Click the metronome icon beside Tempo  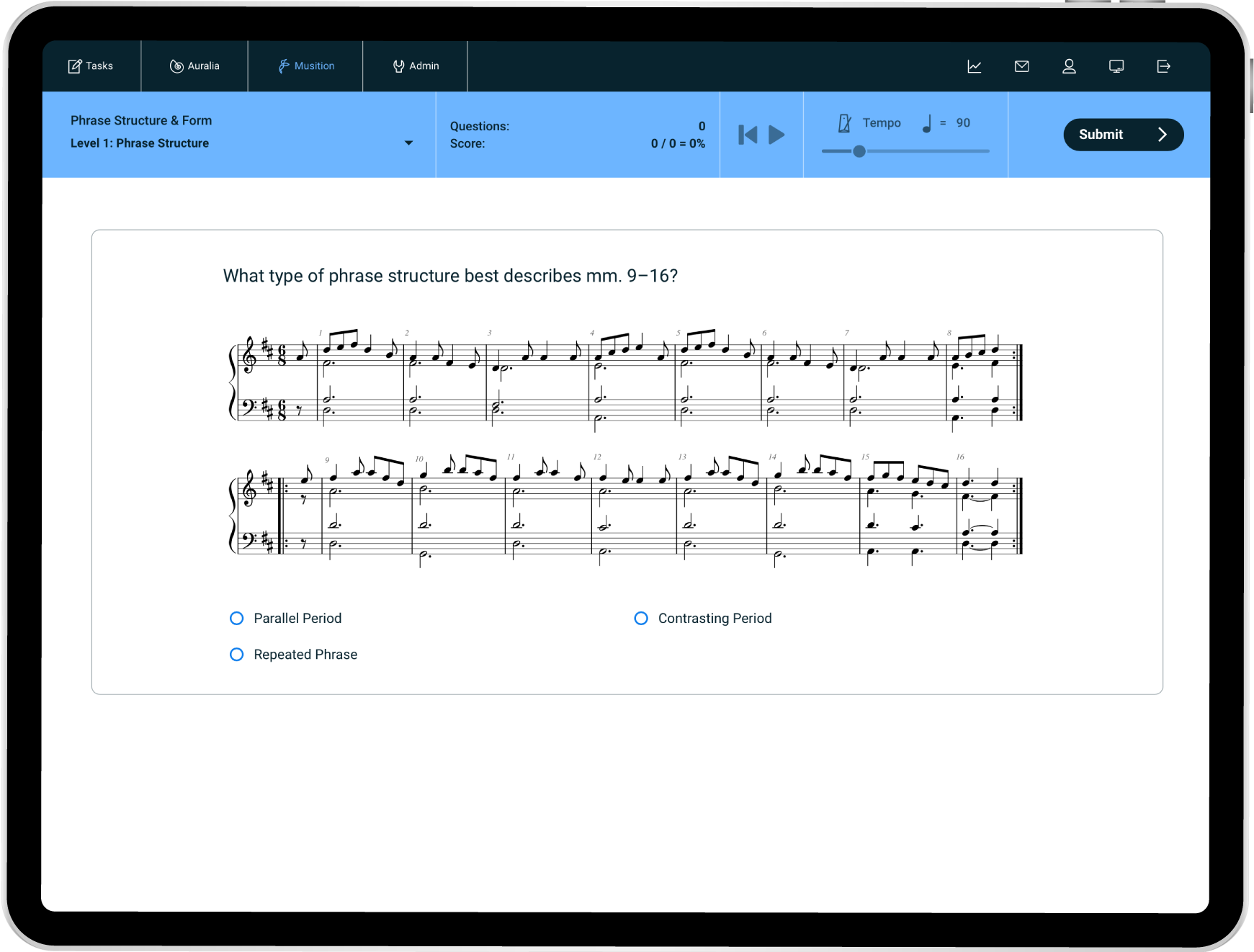coord(845,123)
